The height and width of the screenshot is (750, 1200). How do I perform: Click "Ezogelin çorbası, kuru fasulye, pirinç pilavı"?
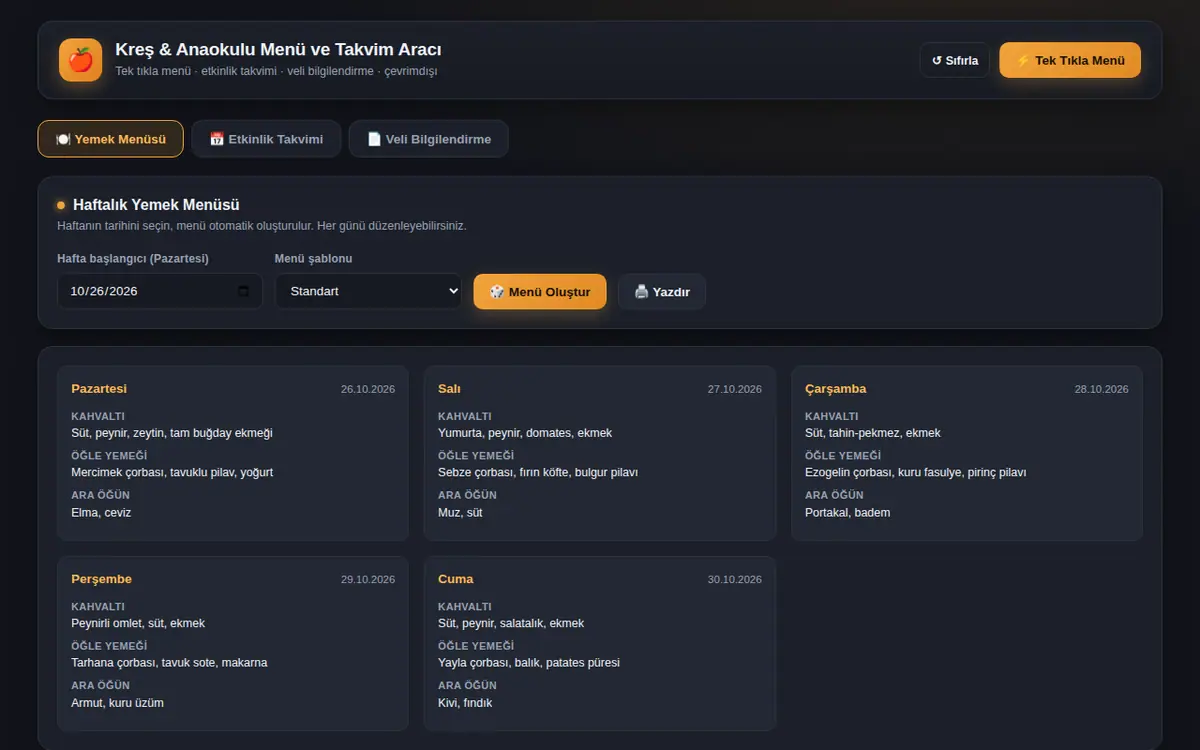(915, 472)
